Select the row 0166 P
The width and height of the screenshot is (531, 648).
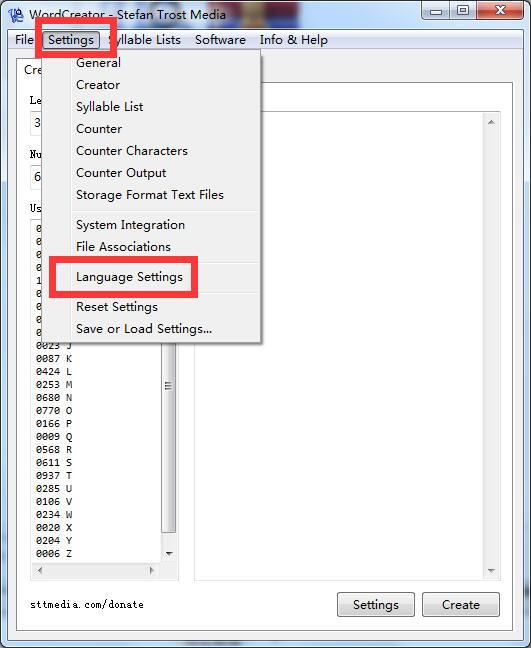pyautogui.click(x=54, y=424)
